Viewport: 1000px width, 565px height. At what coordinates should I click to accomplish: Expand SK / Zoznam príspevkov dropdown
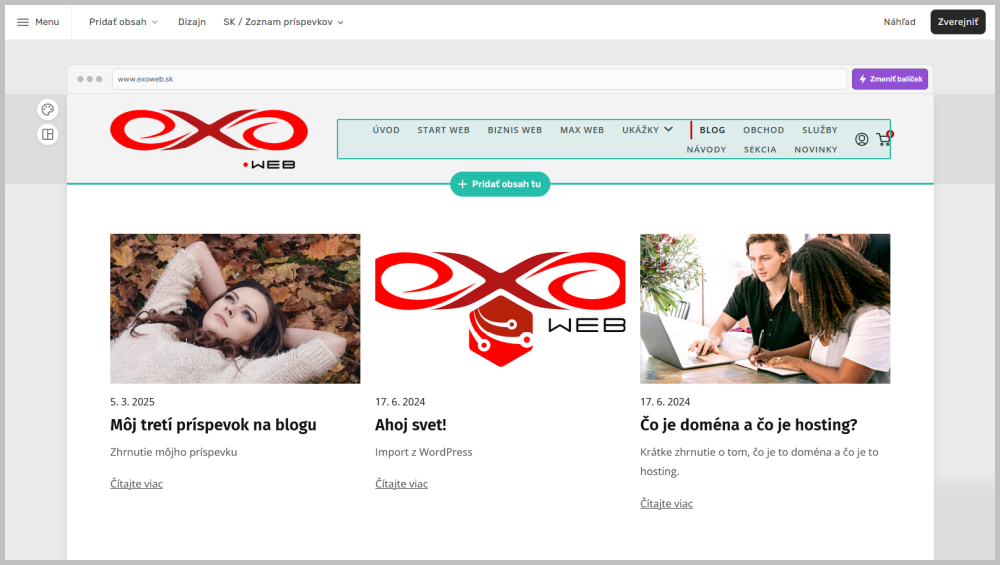pyautogui.click(x=284, y=22)
